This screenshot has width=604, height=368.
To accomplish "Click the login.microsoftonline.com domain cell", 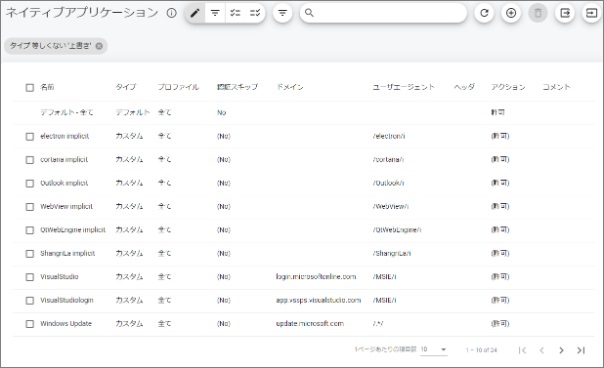I will pos(316,277).
